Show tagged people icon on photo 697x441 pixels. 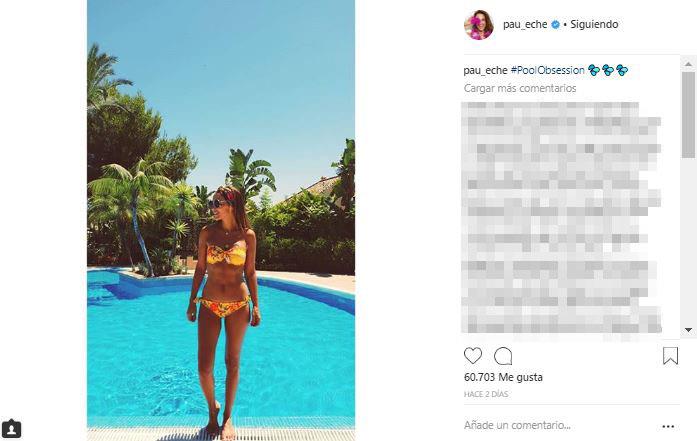pos(12,429)
